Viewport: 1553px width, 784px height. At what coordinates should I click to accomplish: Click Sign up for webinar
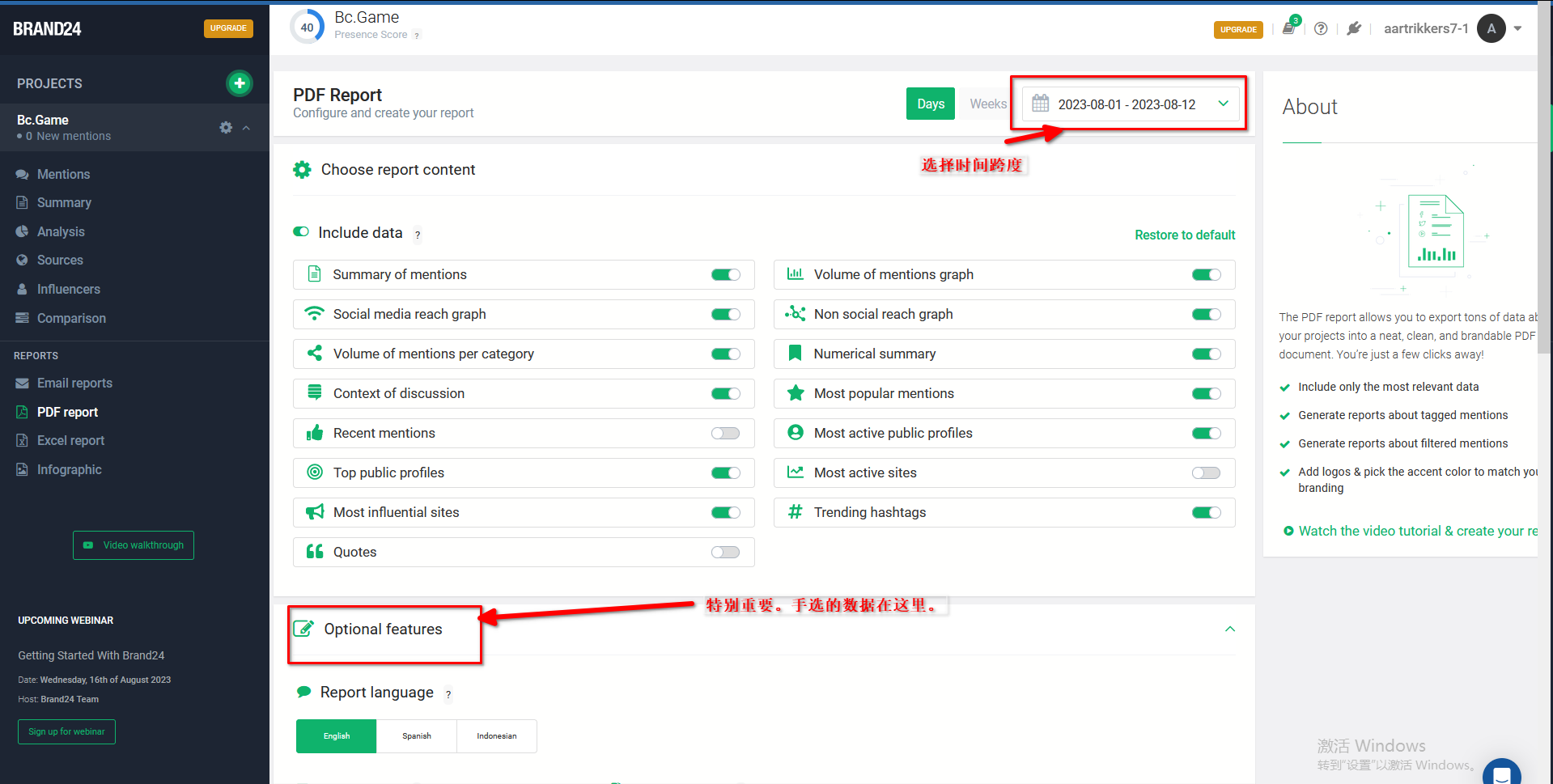click(66, 731)
